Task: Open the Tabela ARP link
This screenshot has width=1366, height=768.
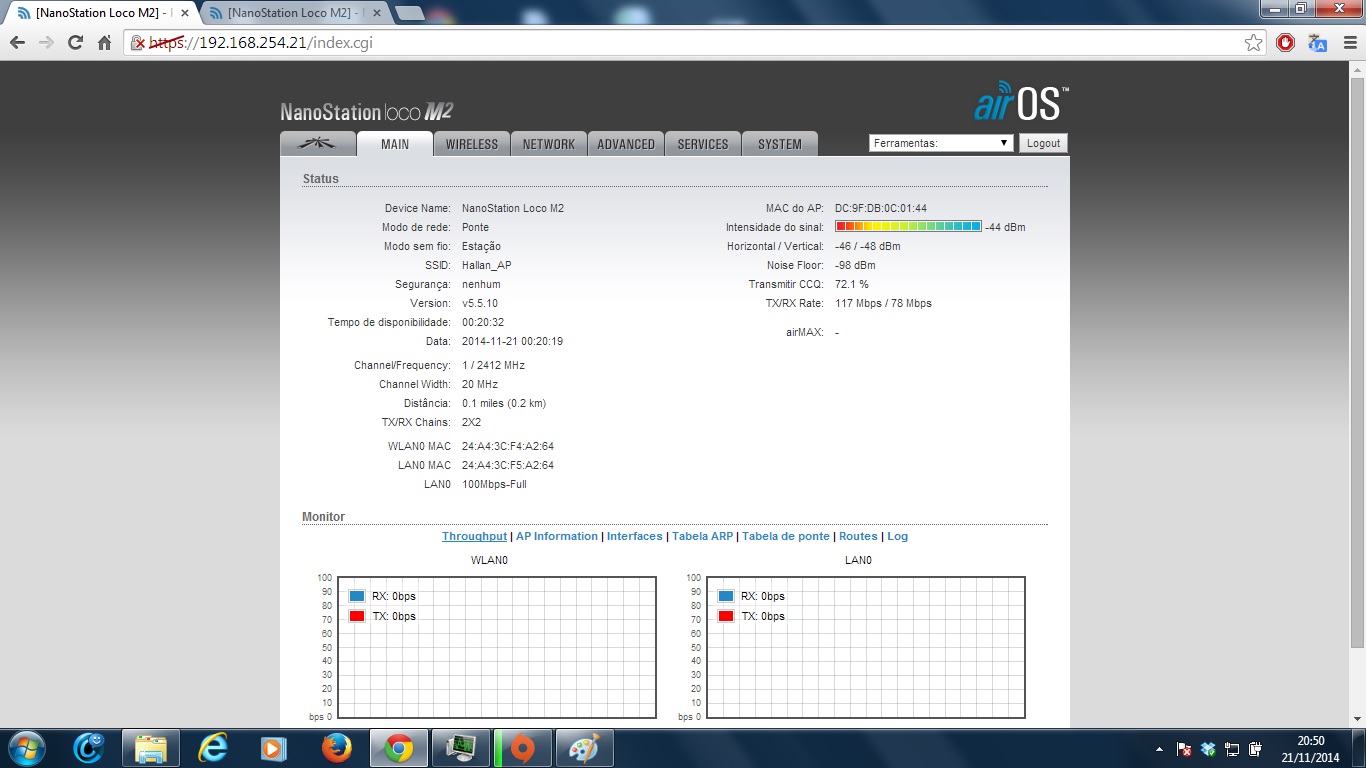Action: tap(703, 536)
